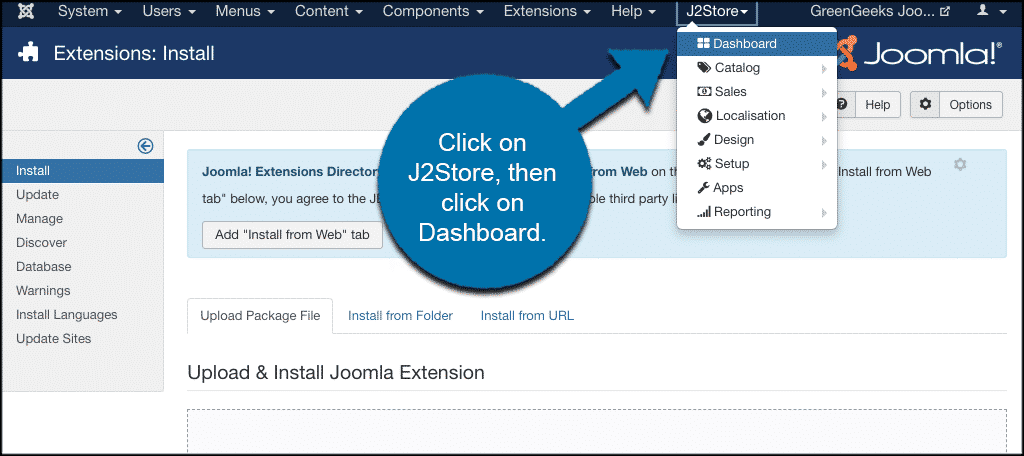The image size is (1024, 456).
Task: Click the Catalog tag icon
Action: (704, 68)
